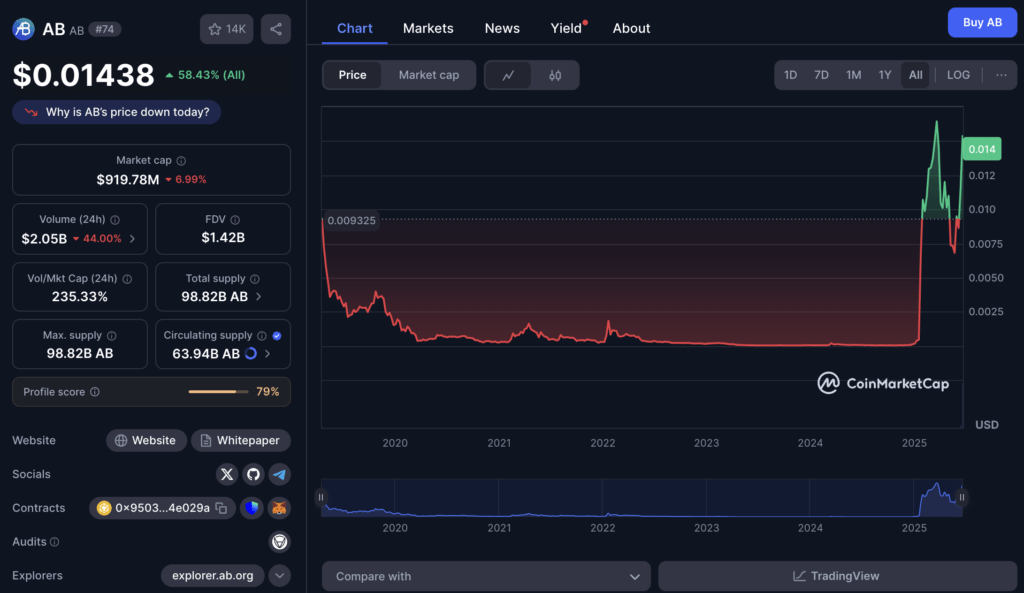
Task: Expand Total supply details chevron
Action: point(259,296)
